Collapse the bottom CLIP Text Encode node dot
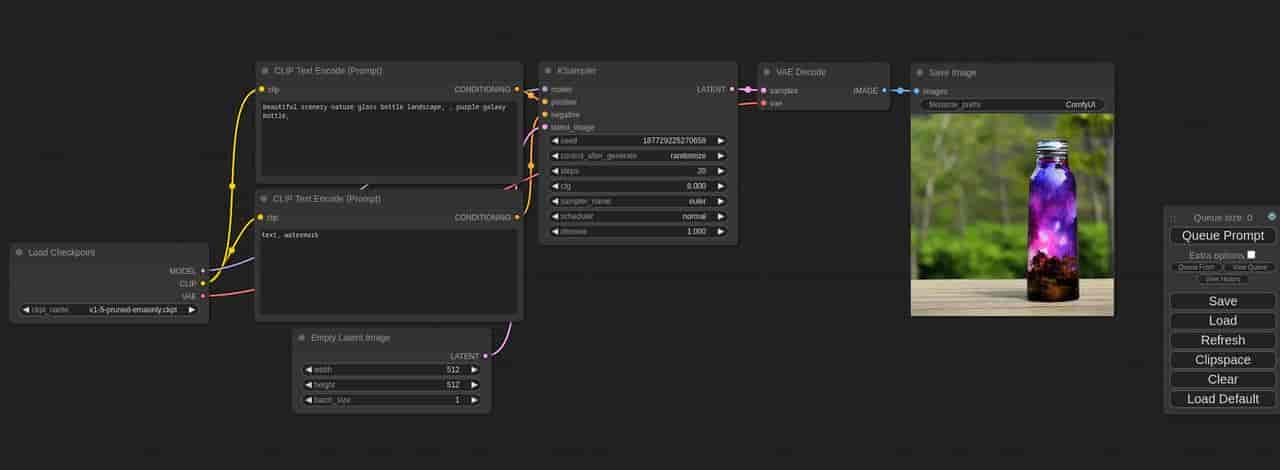The image size is (1280, 470). 265,198
